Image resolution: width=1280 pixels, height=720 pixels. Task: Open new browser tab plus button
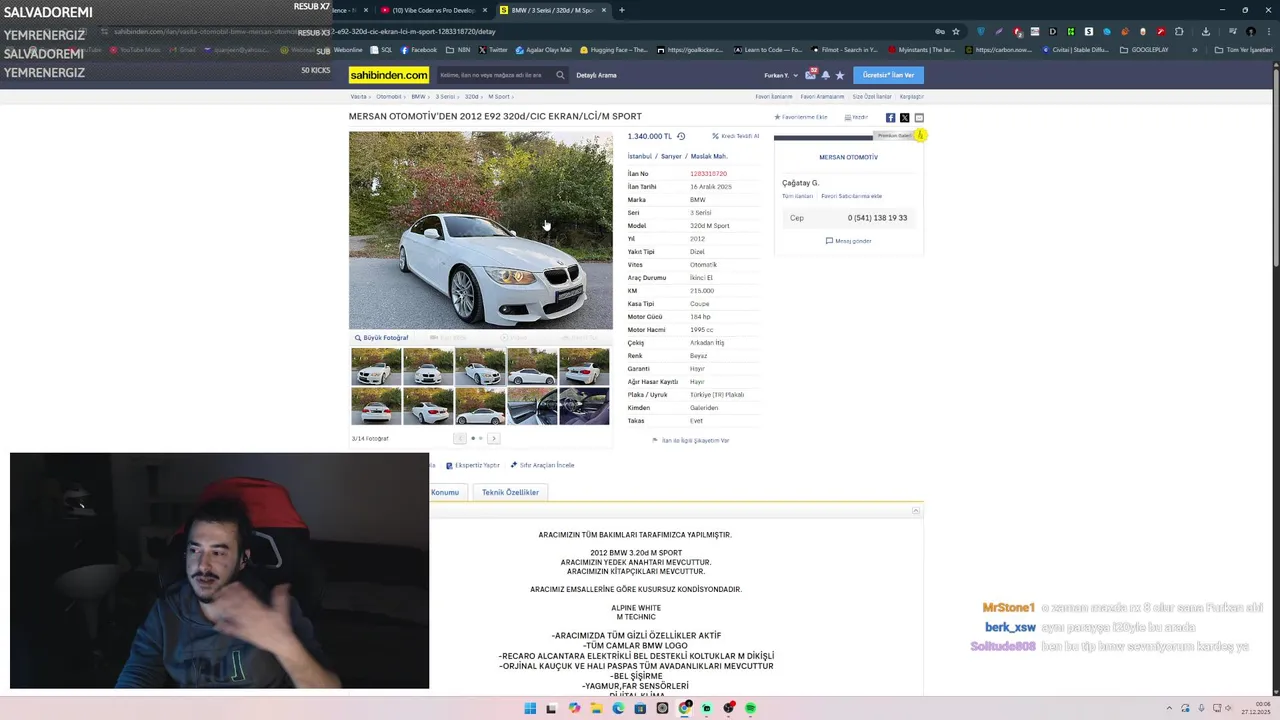622,10
